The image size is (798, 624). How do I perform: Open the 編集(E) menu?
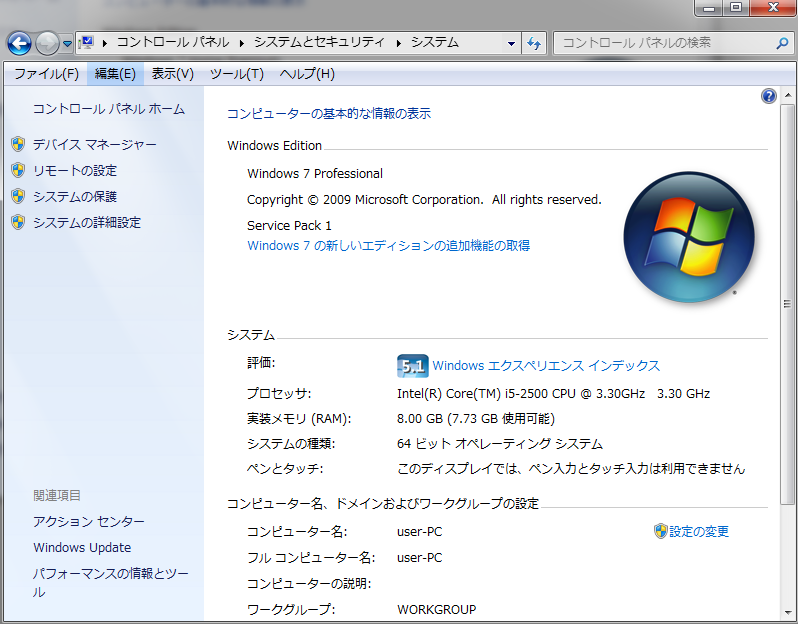(115, 74)
